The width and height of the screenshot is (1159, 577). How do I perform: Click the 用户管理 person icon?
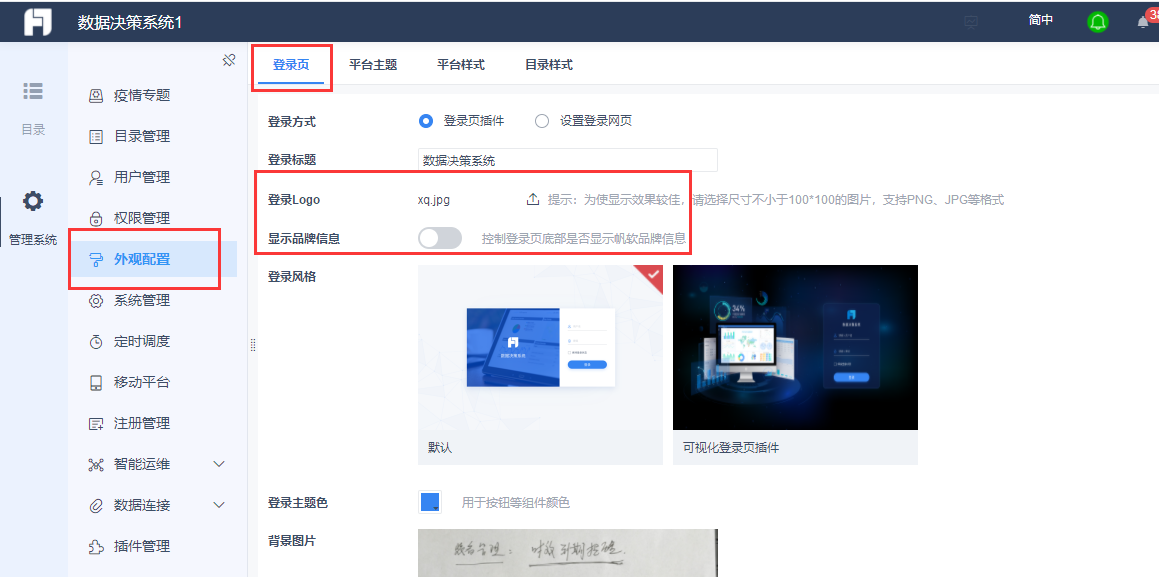[x=96, y=177]
